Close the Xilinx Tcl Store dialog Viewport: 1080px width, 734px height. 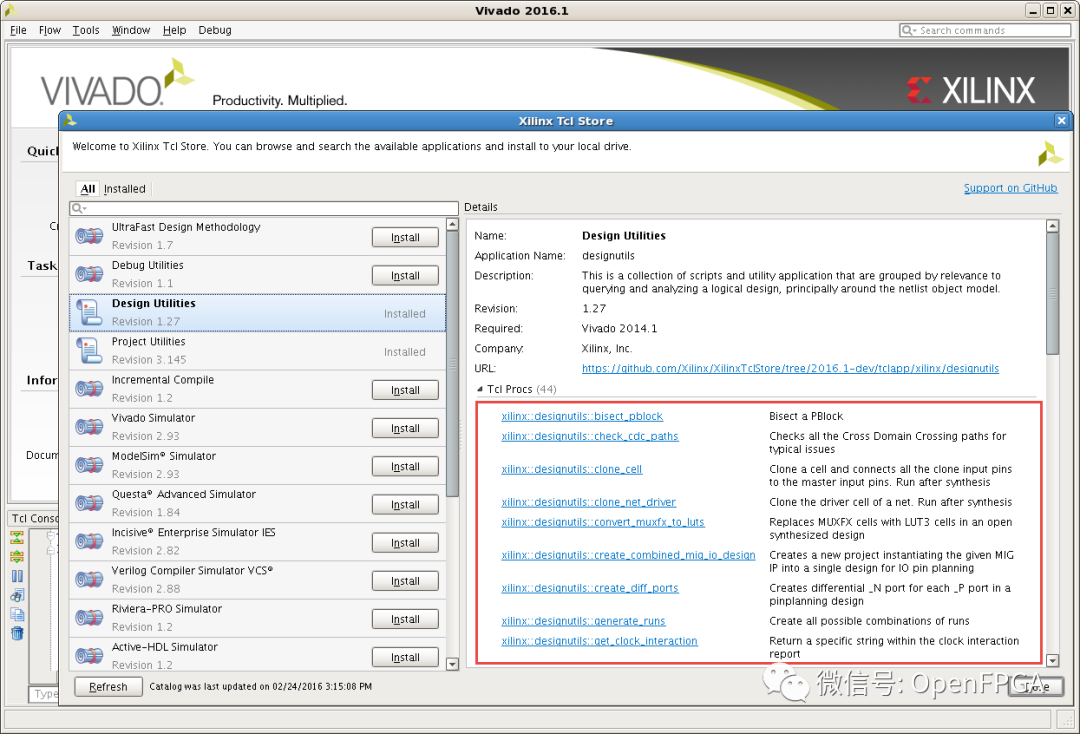click(1061, 120)
